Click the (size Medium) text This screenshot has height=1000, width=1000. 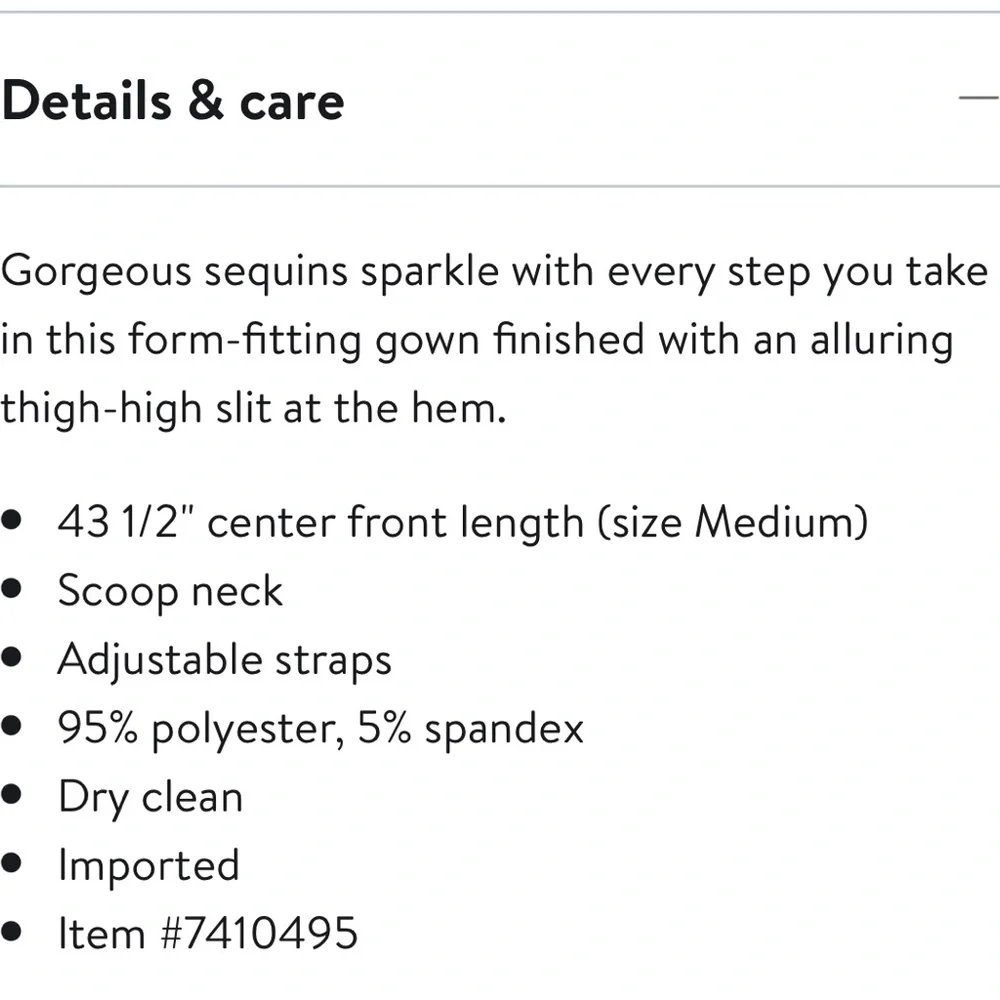[733, 522]
